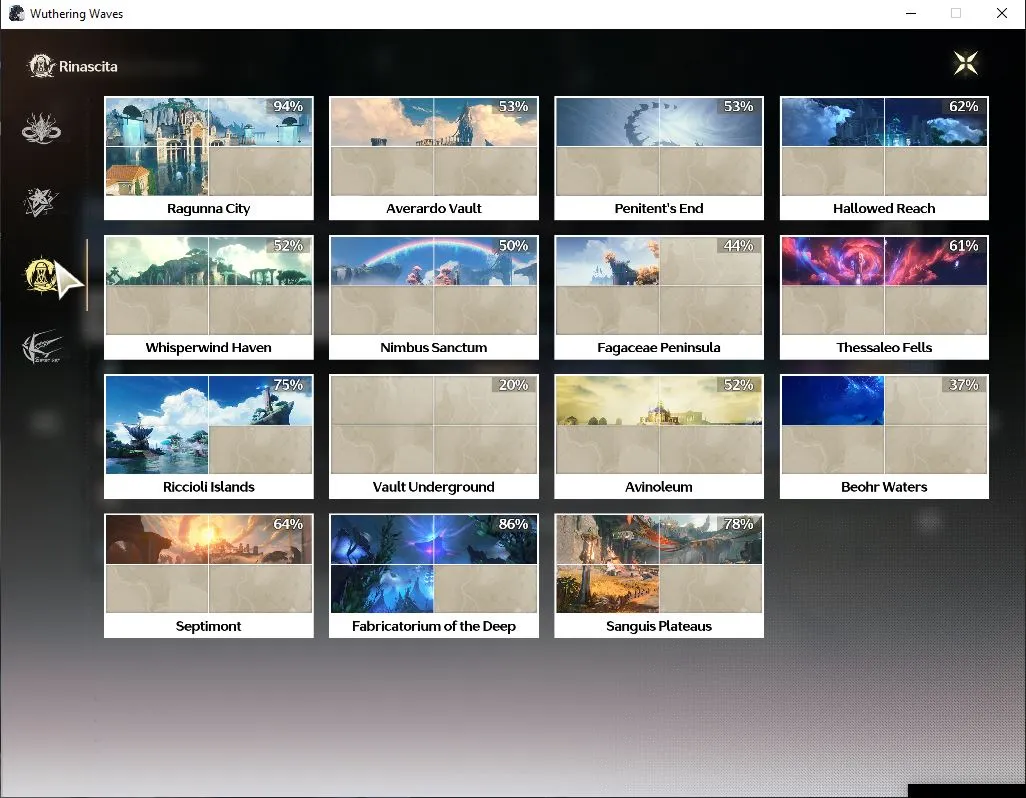
Task: Open the Avinoleum card
Action: point(659,436)
